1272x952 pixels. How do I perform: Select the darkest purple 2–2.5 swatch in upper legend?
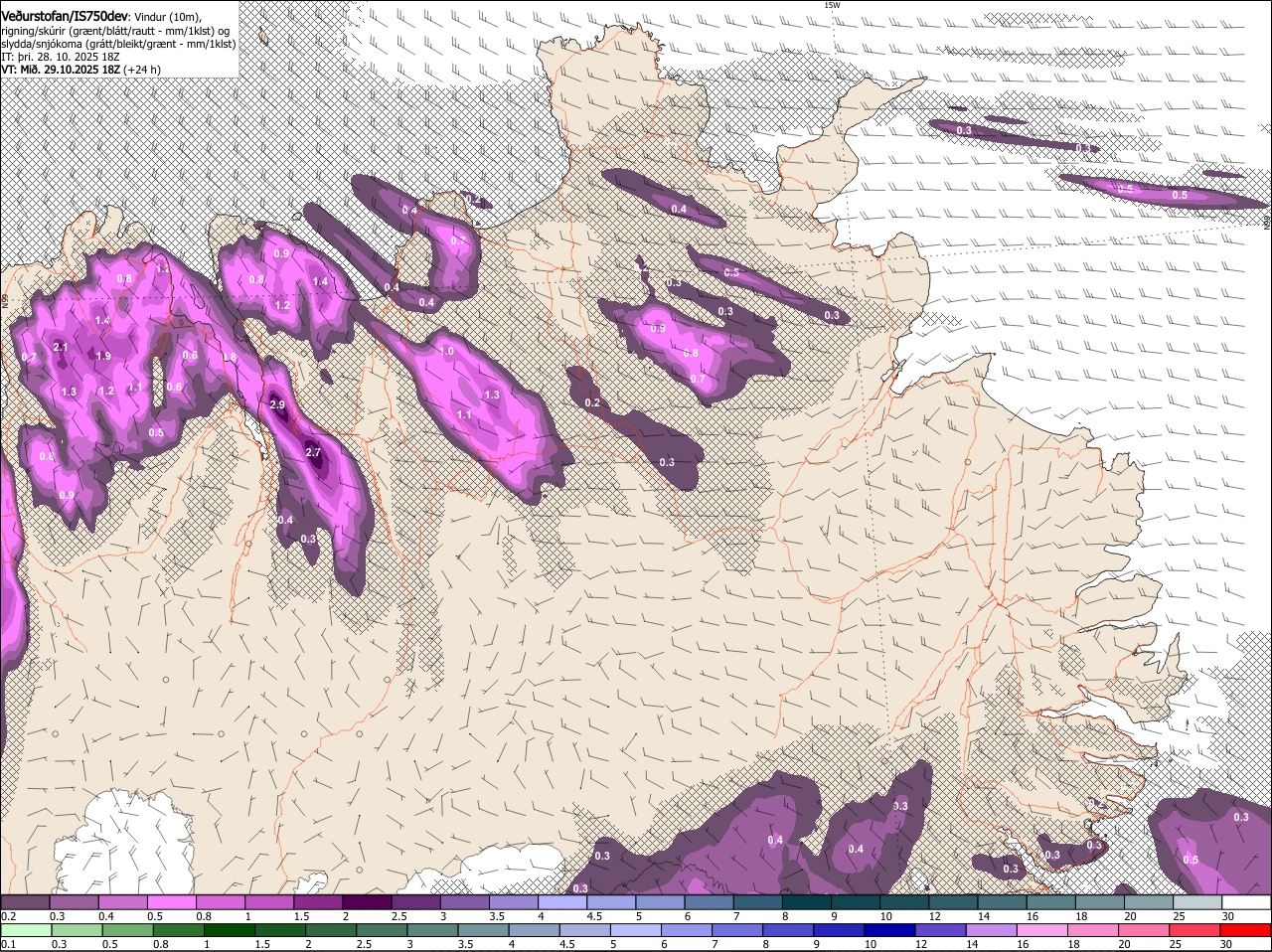pyautogui.click(x=367, y=902)
